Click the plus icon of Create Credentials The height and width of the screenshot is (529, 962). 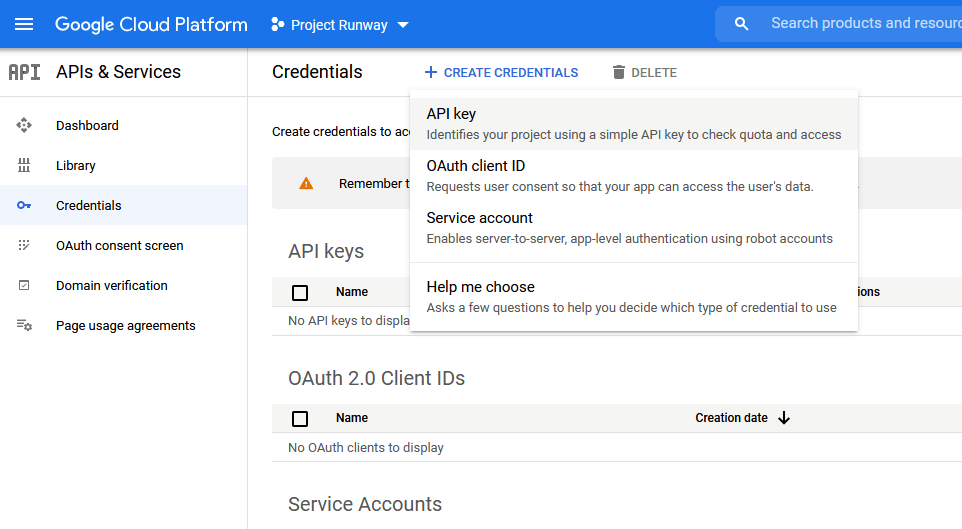point(431,72)
